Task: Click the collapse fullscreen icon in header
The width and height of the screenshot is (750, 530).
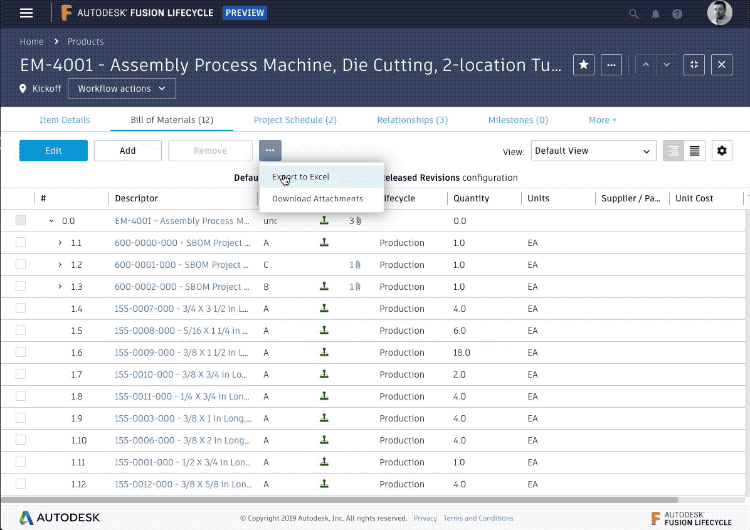Action: click(694, 65)
